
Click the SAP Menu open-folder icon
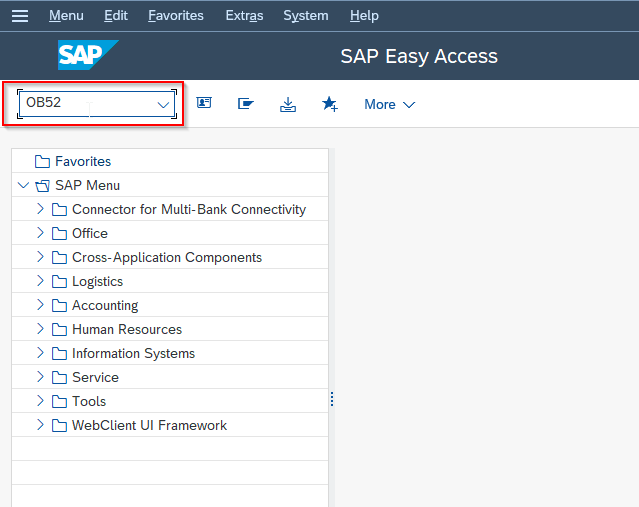(42, 185)
